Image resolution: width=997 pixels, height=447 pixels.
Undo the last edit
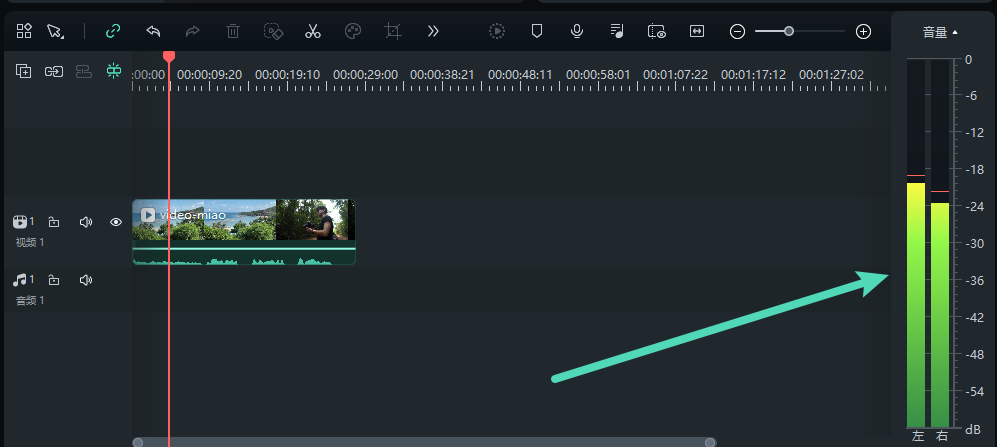coord(153,31)
